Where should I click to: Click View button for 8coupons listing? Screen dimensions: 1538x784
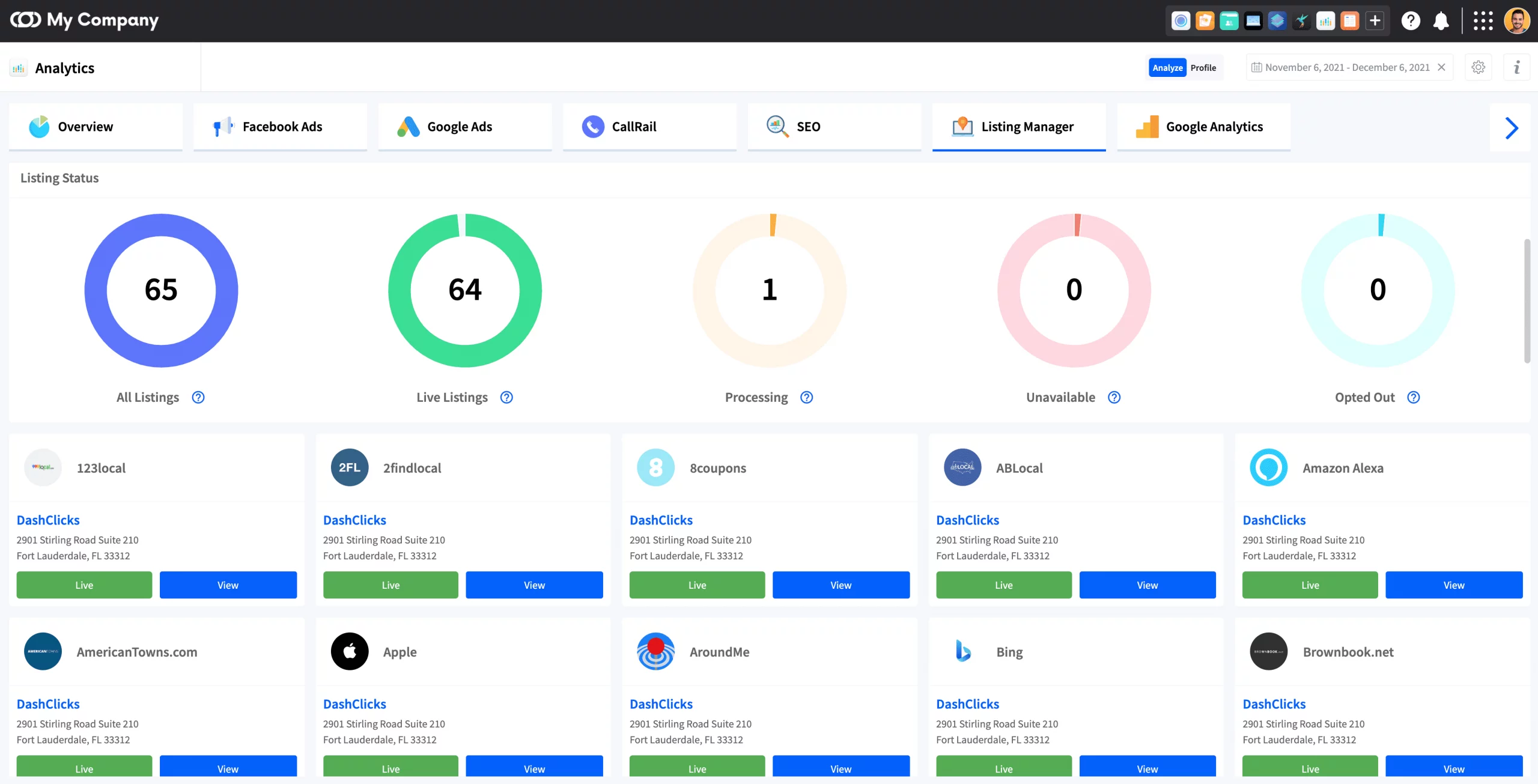pos(840,585)
